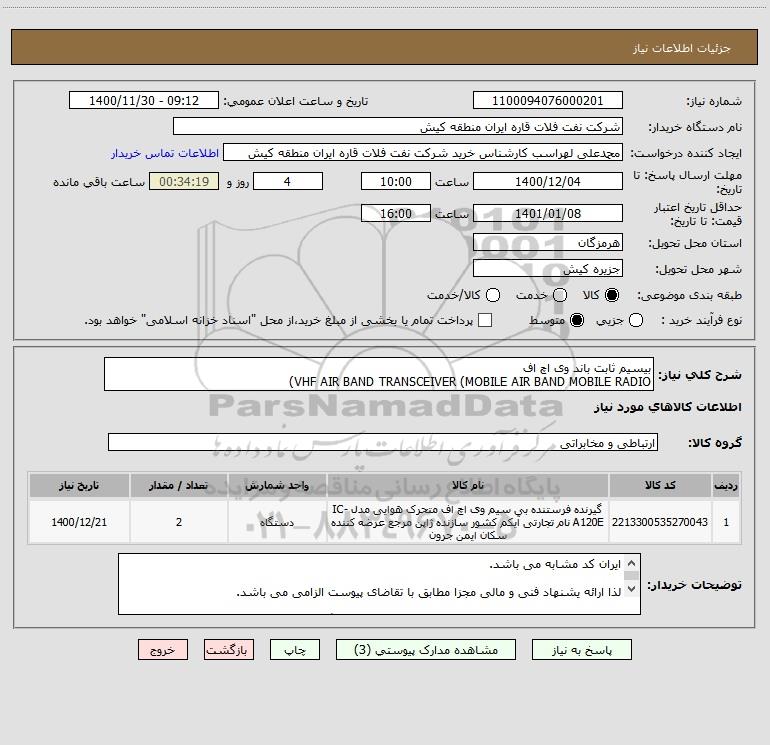
Task: Toggle the اسناد خزانه اسلامی payment checkbox
Action: point(485,320)
